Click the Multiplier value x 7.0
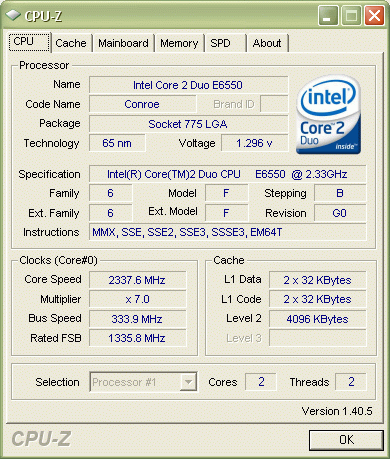This screenshot has width=390, height=459. (x=137, y=299)
